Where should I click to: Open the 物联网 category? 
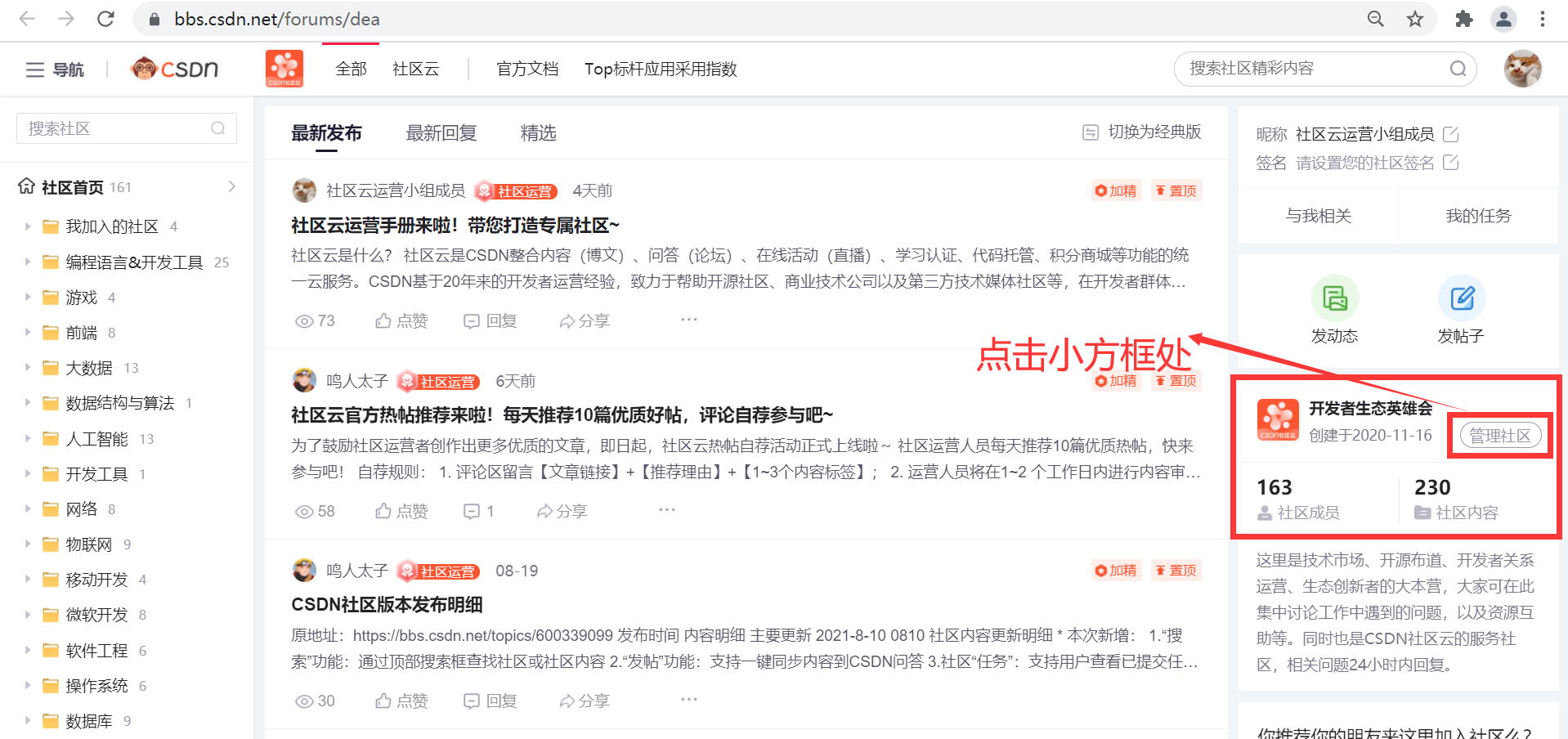click(88, 544)
